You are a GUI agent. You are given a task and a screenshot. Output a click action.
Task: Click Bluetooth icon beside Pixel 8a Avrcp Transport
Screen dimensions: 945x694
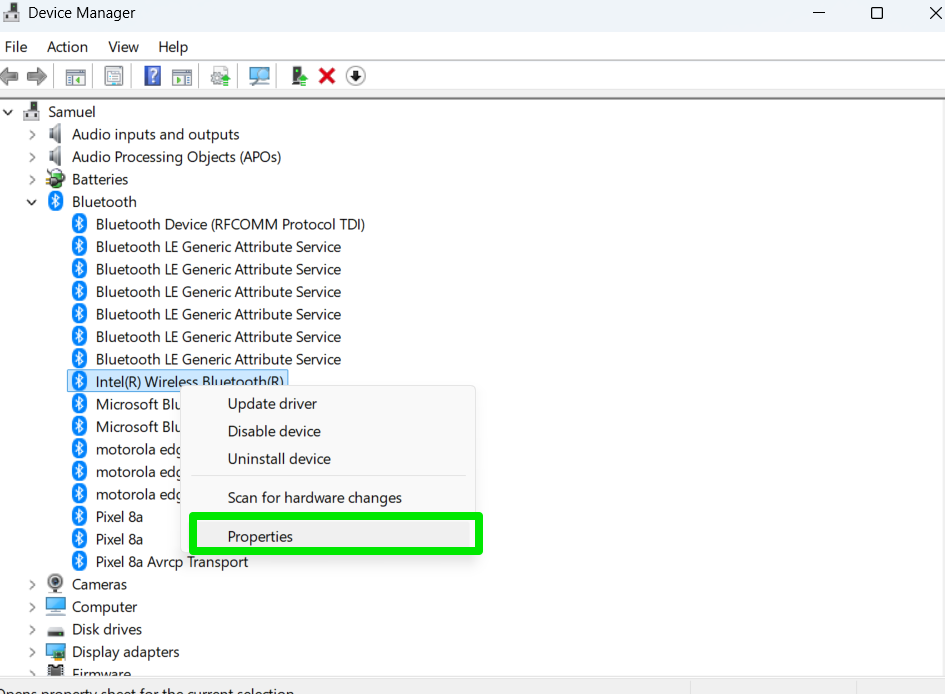tap(80, 561)
